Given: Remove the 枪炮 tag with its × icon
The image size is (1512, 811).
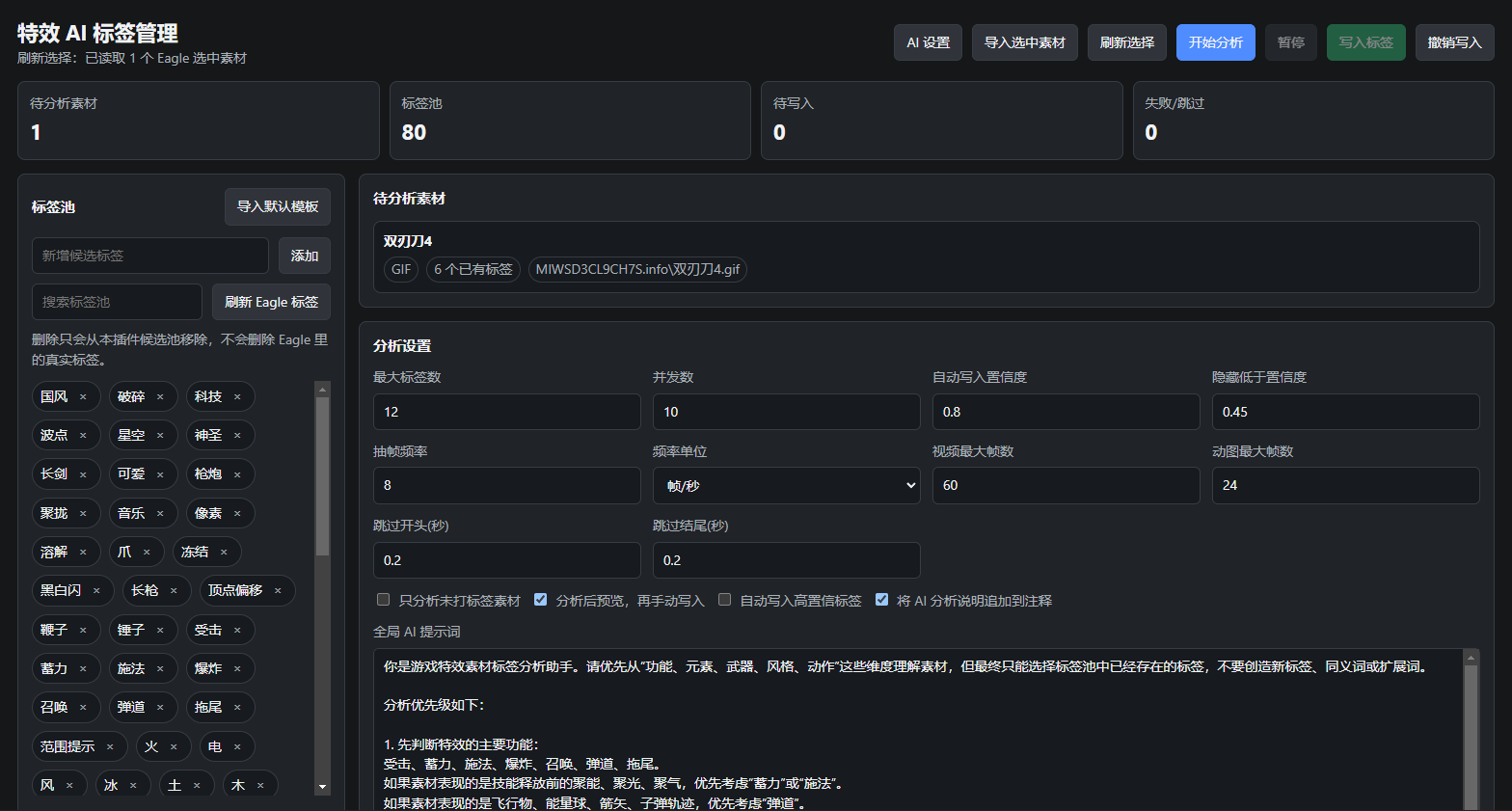Looking at the screenshot, I should (237, 474).
